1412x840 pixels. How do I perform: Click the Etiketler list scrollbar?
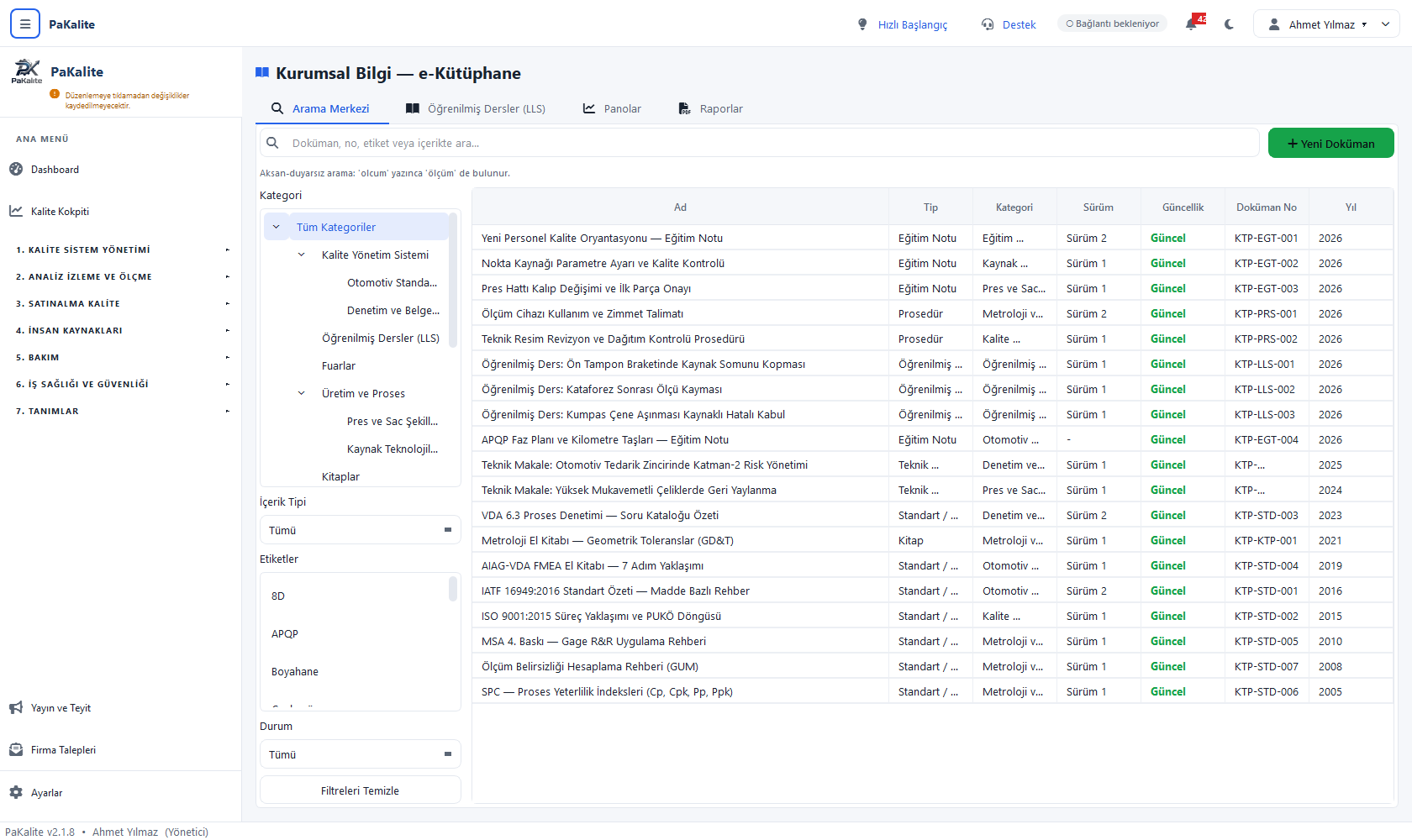click(x=453, y=588)
